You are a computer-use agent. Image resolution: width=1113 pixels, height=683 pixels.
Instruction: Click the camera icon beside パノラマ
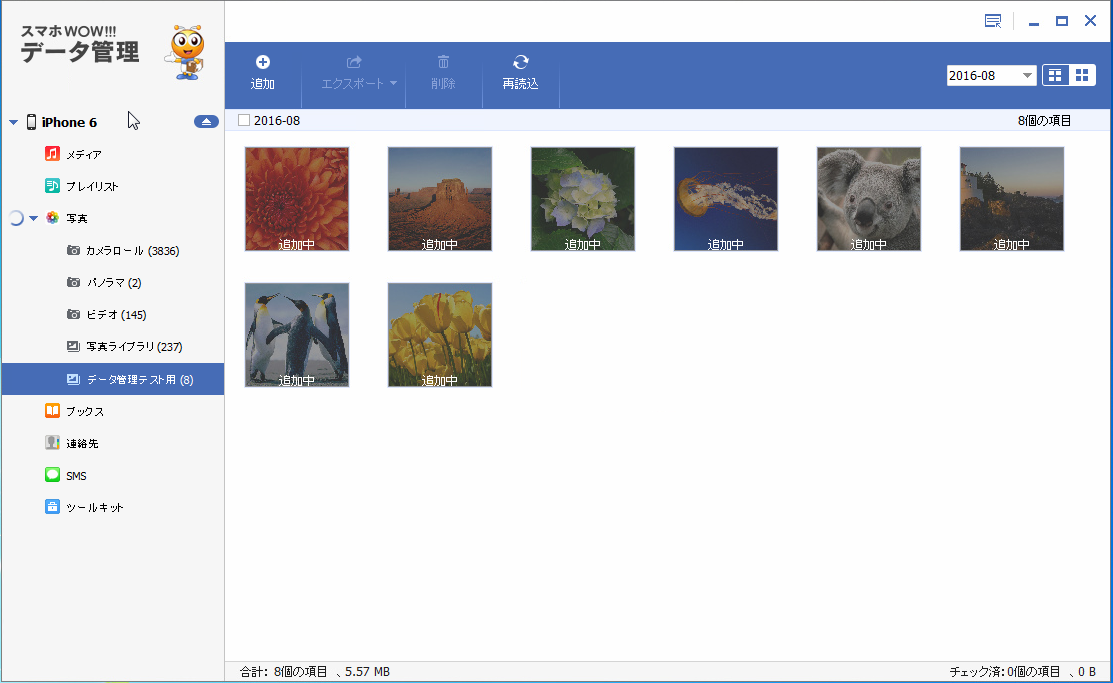point(73,282)
